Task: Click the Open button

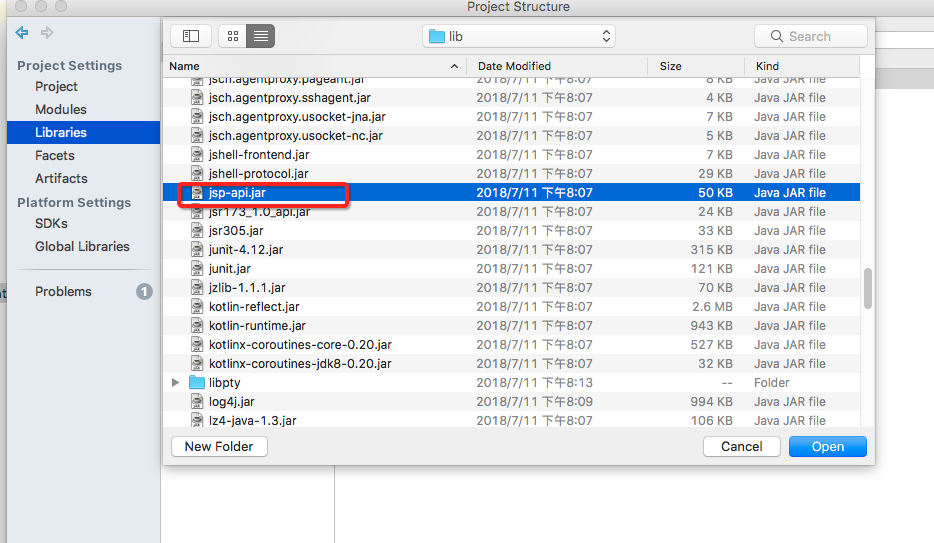Action: pos(828,447)
